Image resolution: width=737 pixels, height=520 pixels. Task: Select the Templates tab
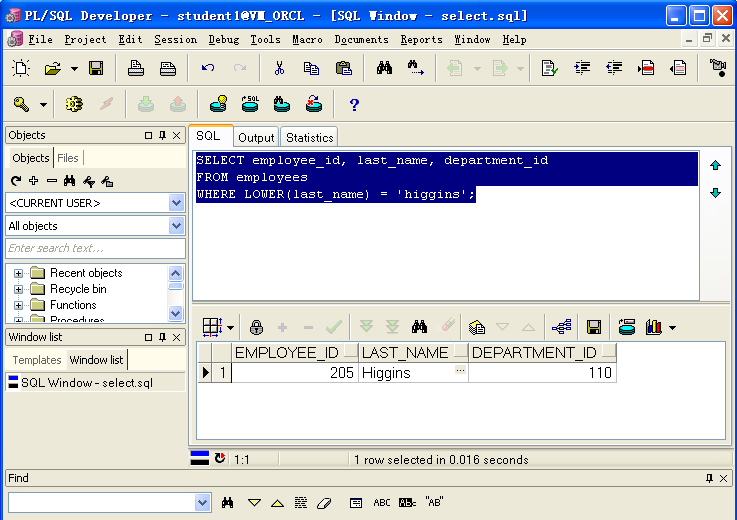pos(37,360)
